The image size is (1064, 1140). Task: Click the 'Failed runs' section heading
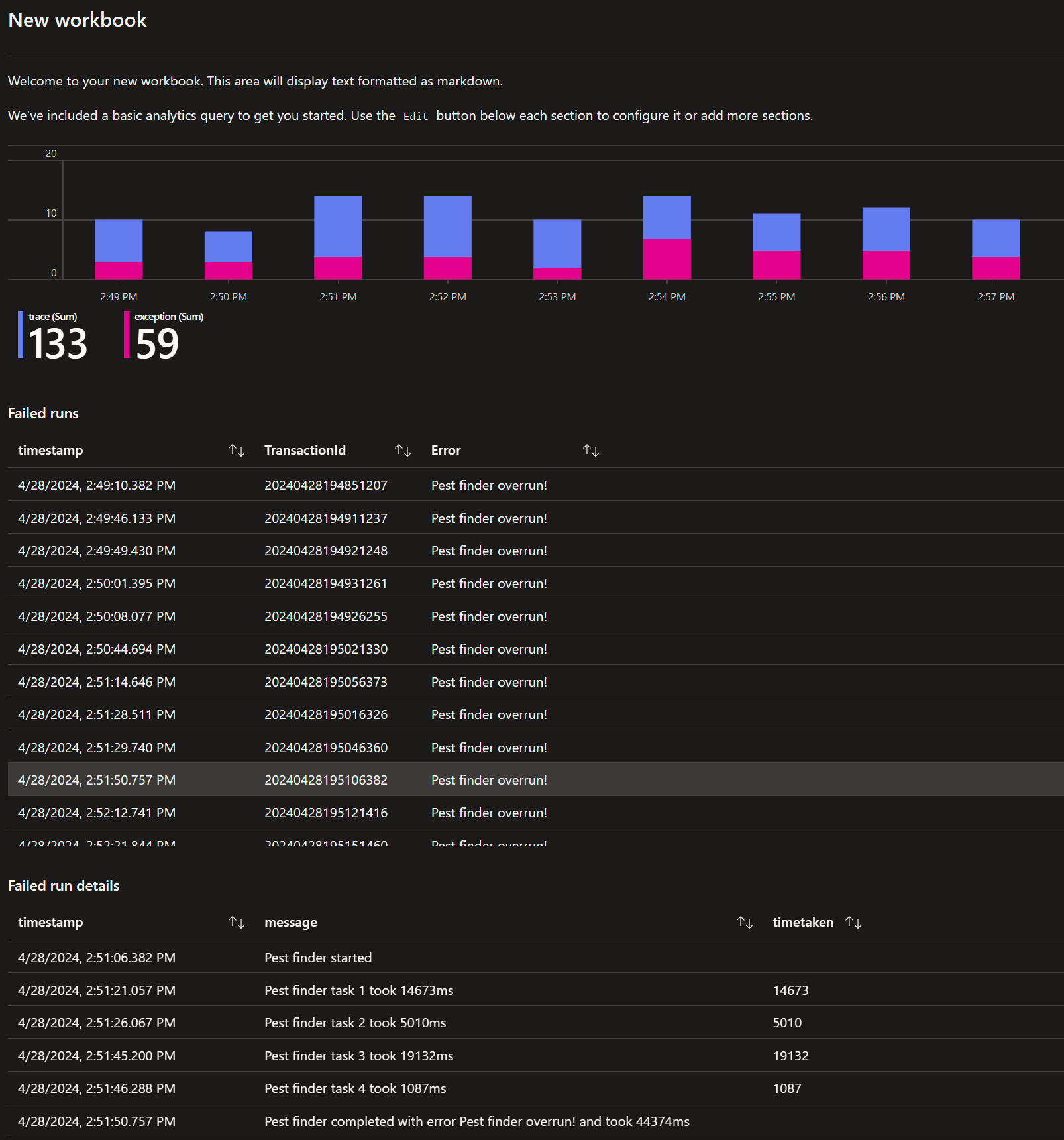(43, 414)
